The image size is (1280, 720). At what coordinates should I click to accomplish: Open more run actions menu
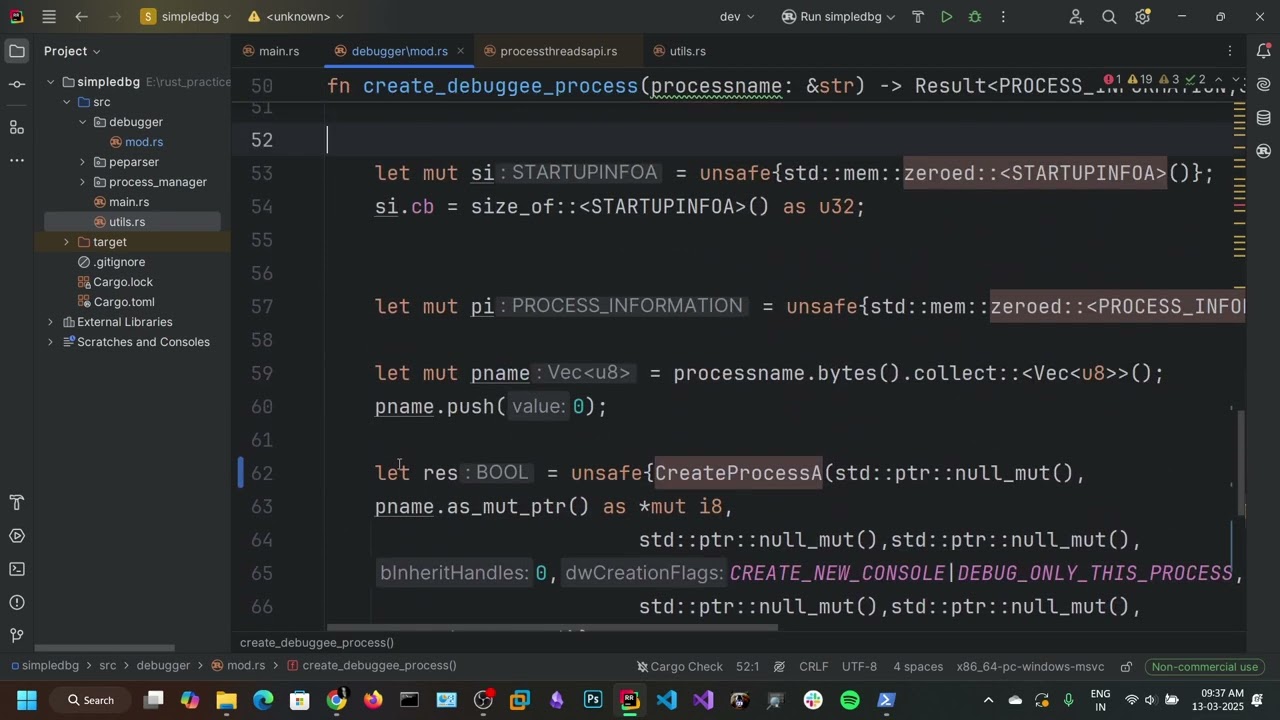click(1003, 17)
